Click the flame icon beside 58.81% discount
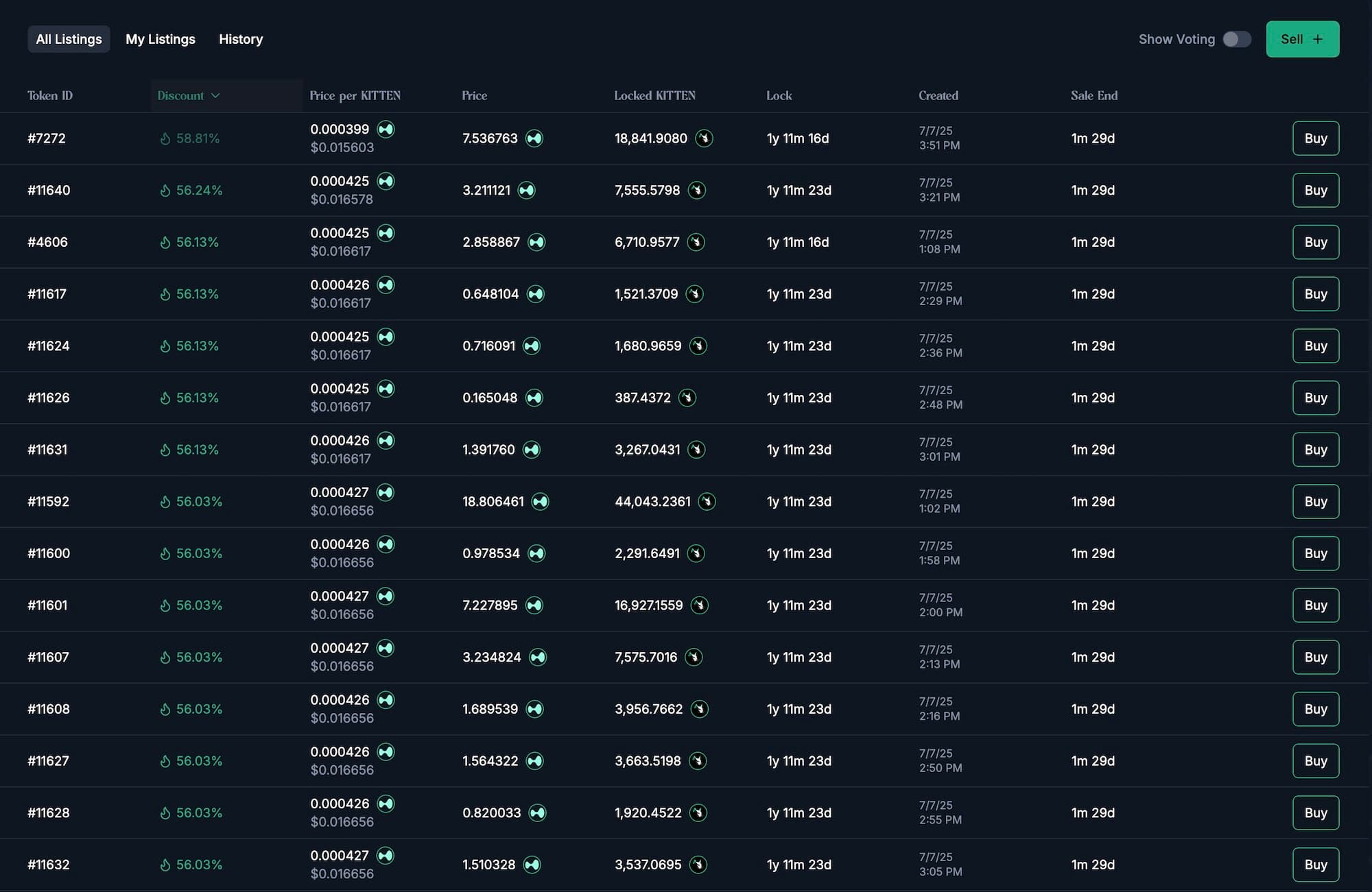The width and height of the screenshot is (1372, 892). click(165, 138)
